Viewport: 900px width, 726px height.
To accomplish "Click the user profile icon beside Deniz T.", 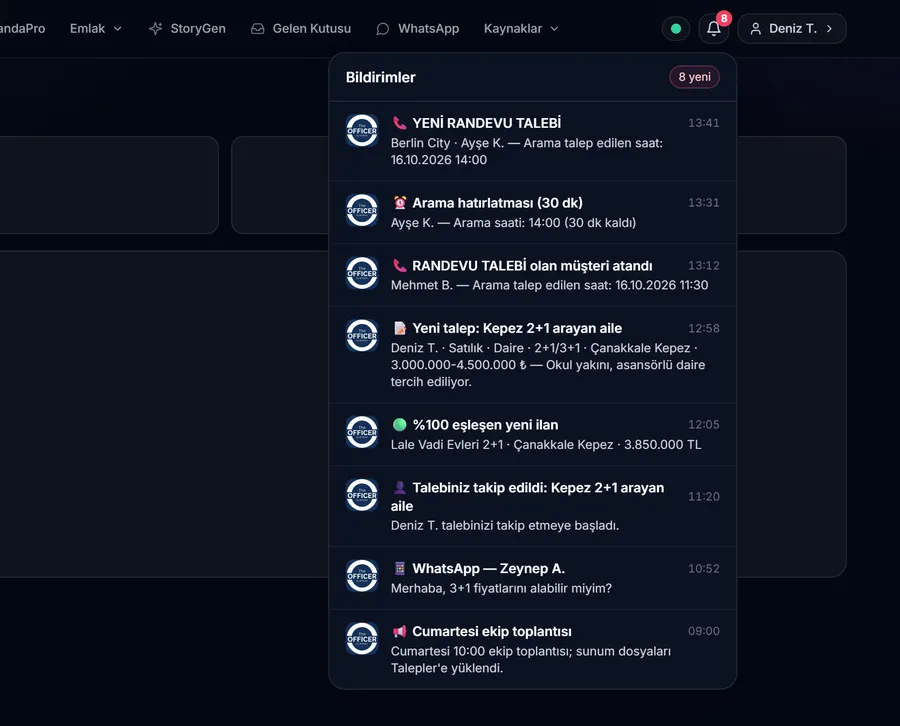I will 756,29.
